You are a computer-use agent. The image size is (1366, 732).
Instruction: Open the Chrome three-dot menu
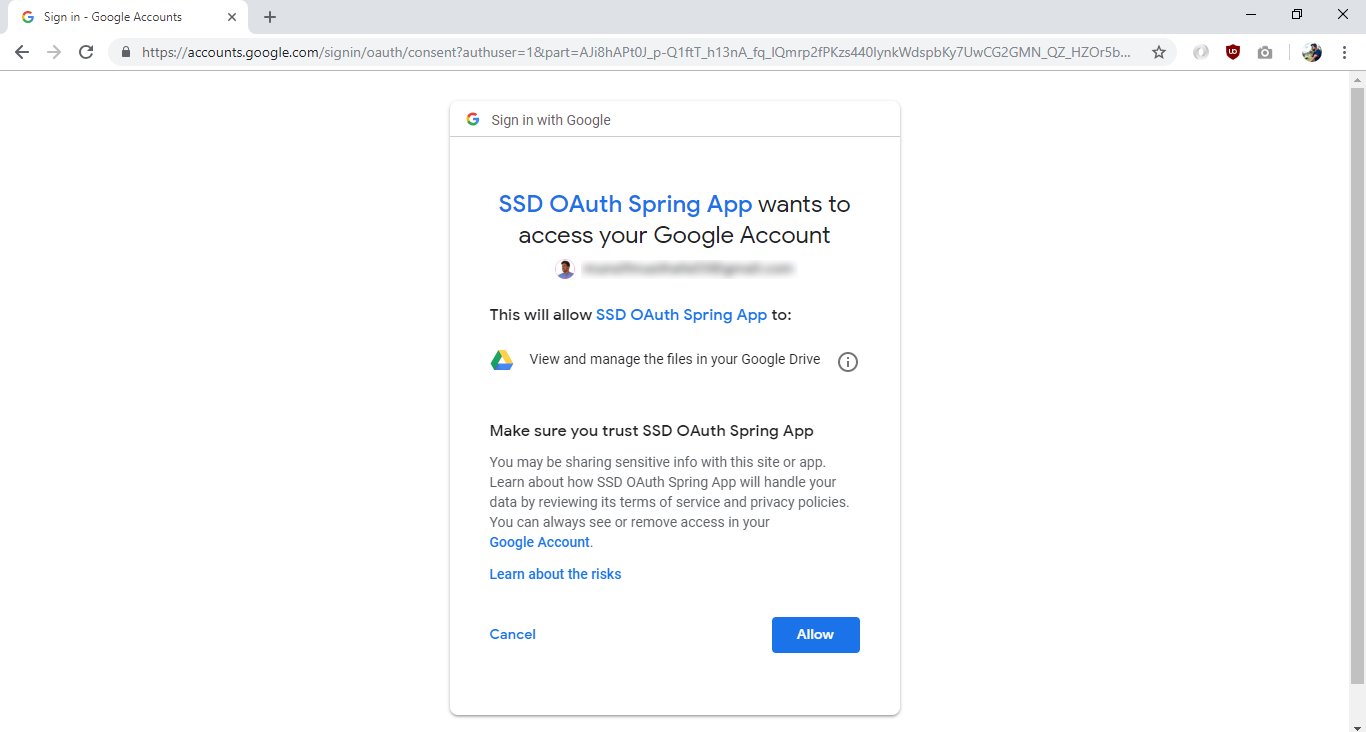tap(1345, 51)
